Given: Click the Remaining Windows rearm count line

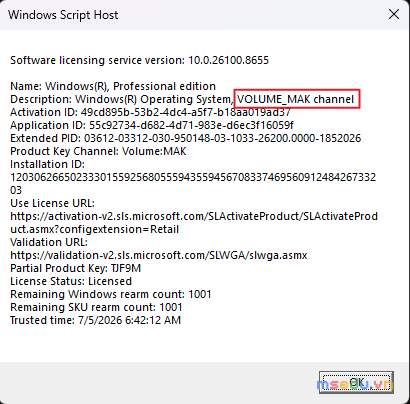Looking at the screenshot, I should [111, 294].
